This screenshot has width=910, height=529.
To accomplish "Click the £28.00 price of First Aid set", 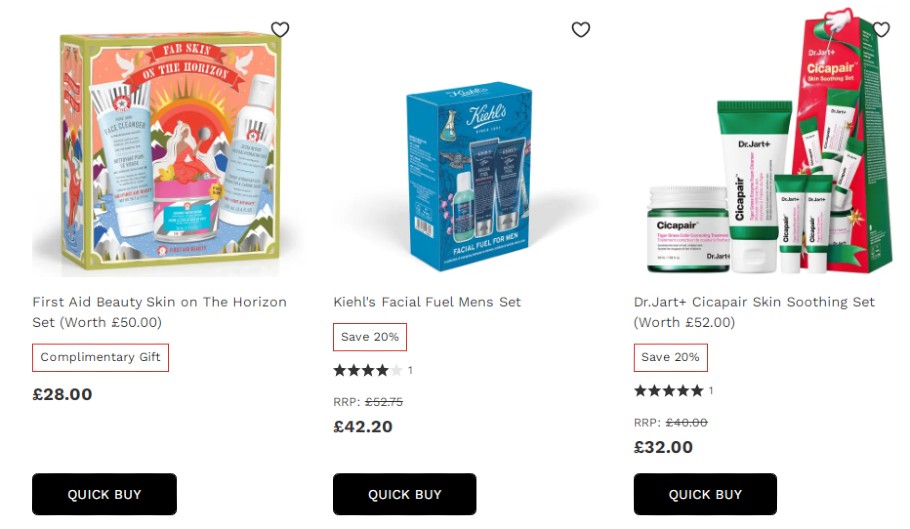I will point(62,394).
